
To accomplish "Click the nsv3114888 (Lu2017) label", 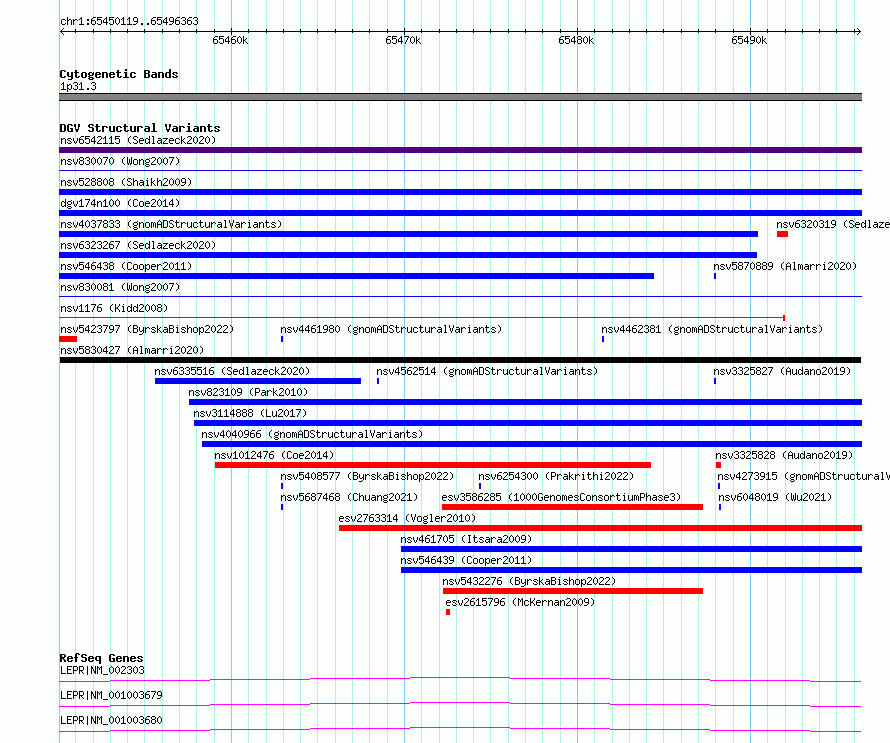I will pyautogui.click(x=250, y=413).
